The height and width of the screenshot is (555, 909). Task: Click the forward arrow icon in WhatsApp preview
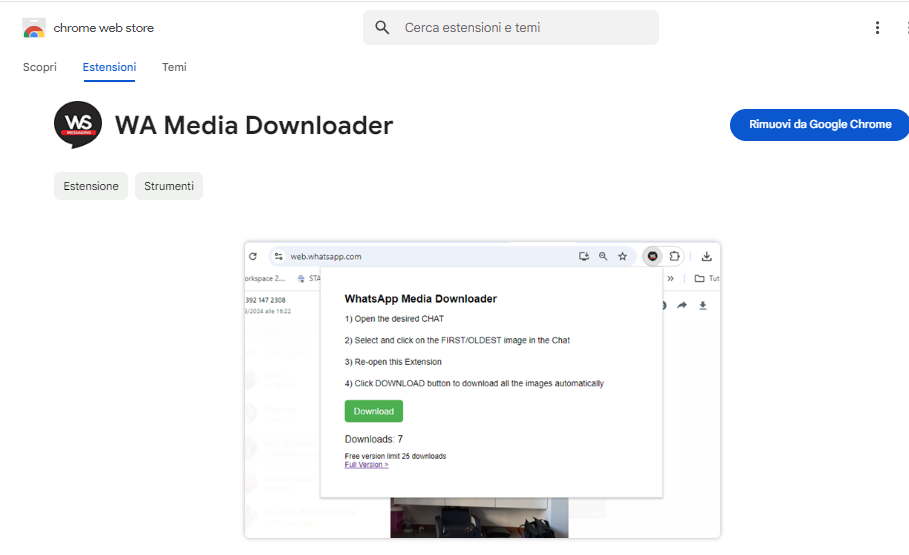click(x=682, y=306)
